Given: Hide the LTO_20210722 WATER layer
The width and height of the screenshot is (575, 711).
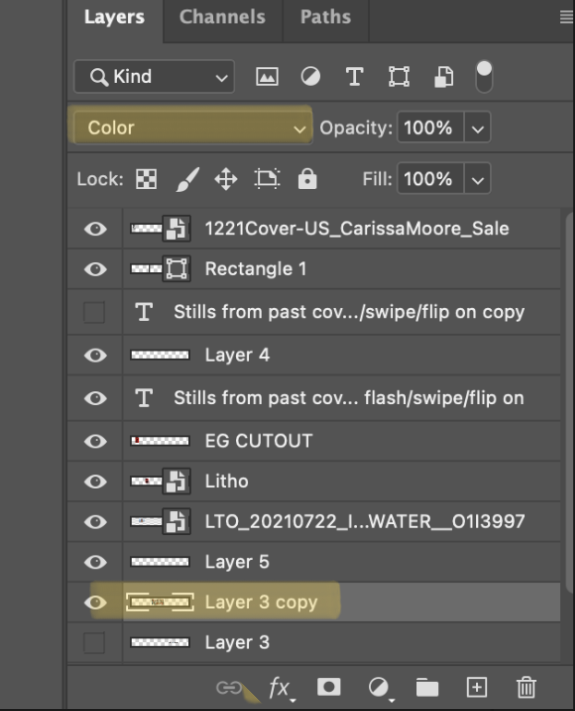Looking at the screenshot, I should (x=95, y=522).
